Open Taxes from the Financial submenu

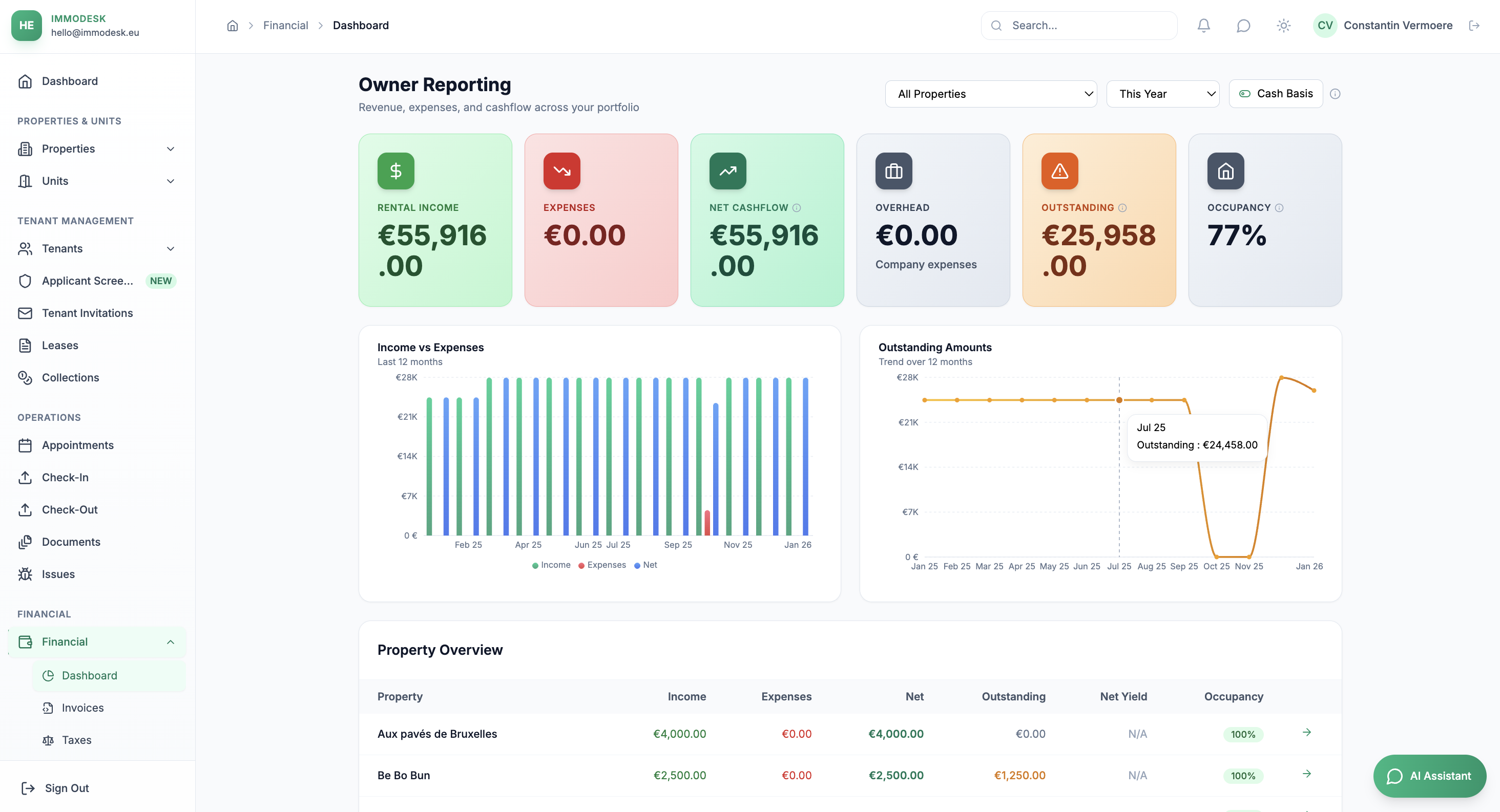[x=76, y=739]
